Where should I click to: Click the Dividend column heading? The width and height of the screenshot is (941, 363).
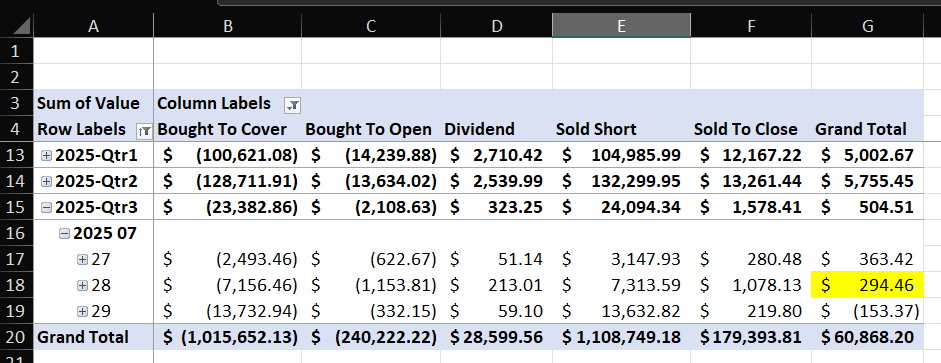pyautogui.click(x=496, y=129)
